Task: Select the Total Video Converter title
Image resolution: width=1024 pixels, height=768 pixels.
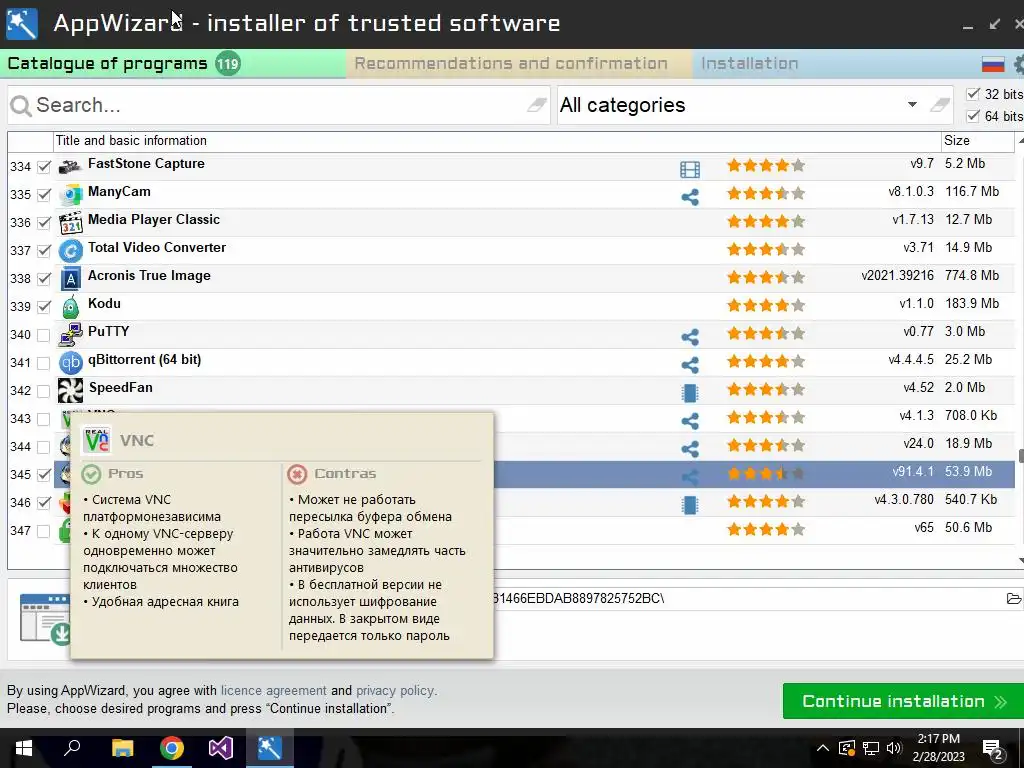Action: [157, 248]
